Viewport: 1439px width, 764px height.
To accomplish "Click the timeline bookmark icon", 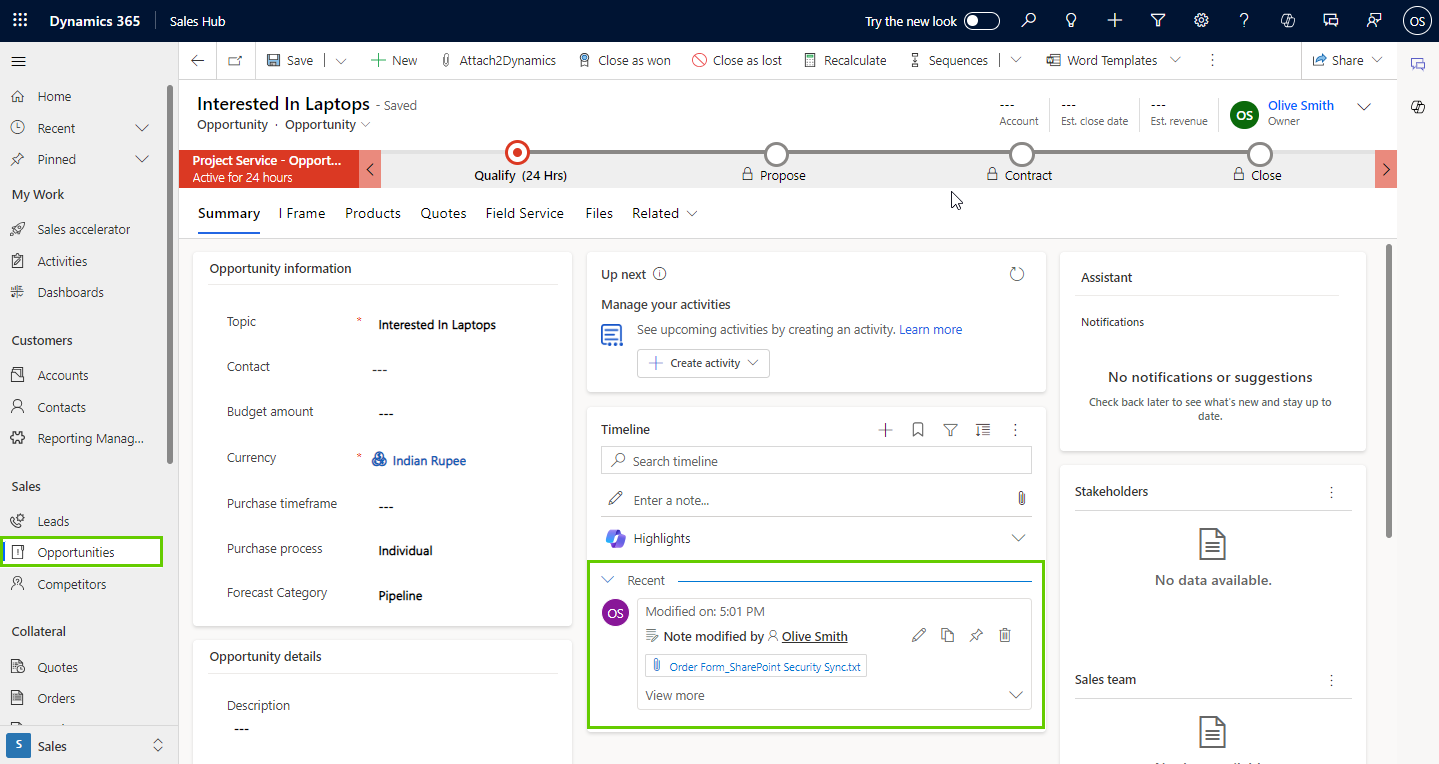I will pyautogui.click(x=918, y=430).
